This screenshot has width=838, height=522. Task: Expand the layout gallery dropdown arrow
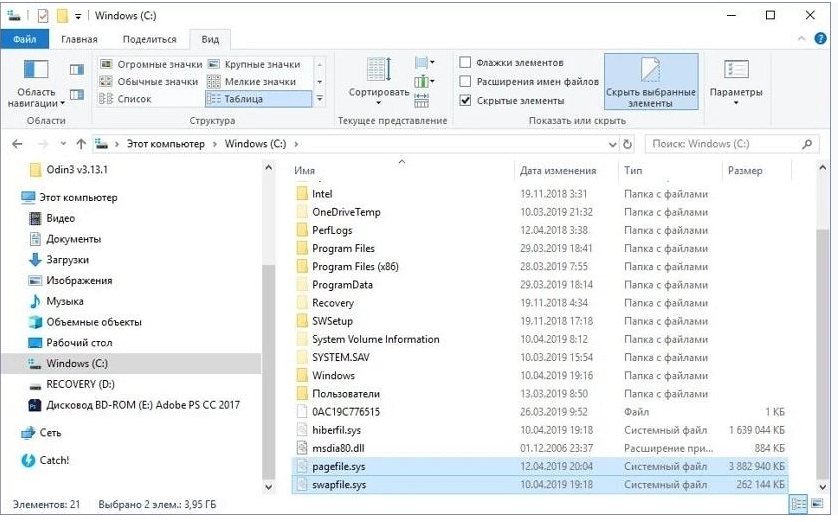click(320, 99)
